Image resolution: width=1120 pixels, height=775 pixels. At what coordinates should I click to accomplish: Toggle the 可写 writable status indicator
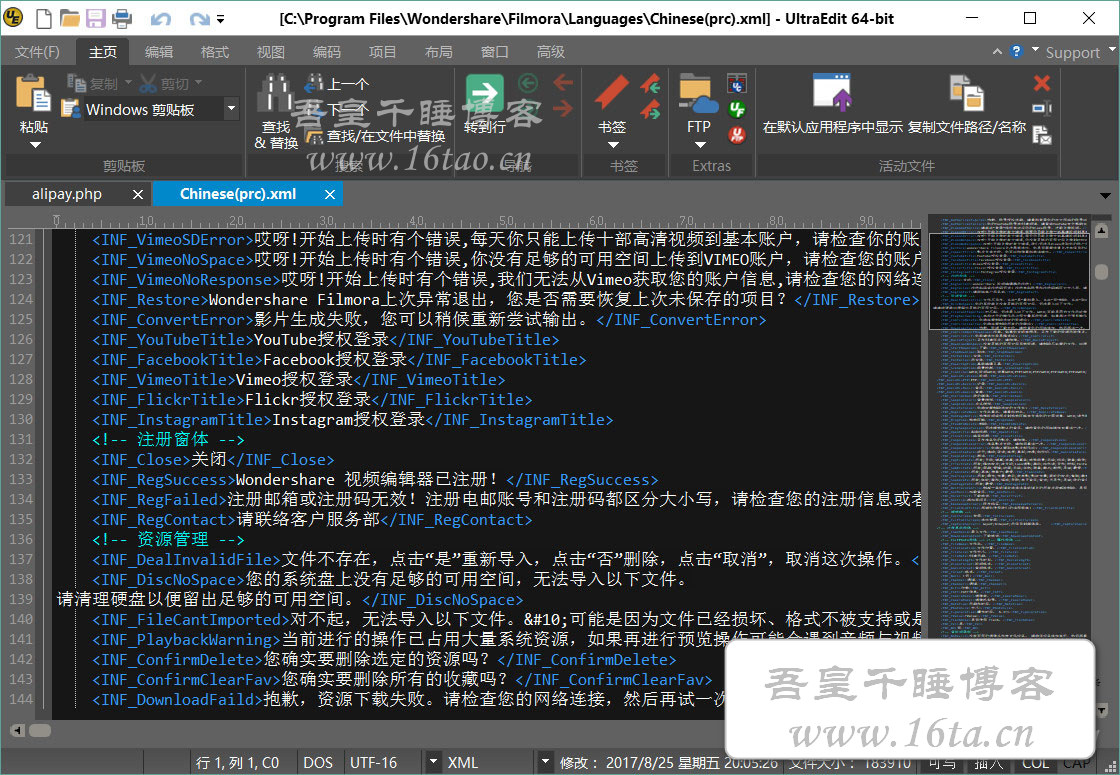pyautogui.click(x=942, y=763)
